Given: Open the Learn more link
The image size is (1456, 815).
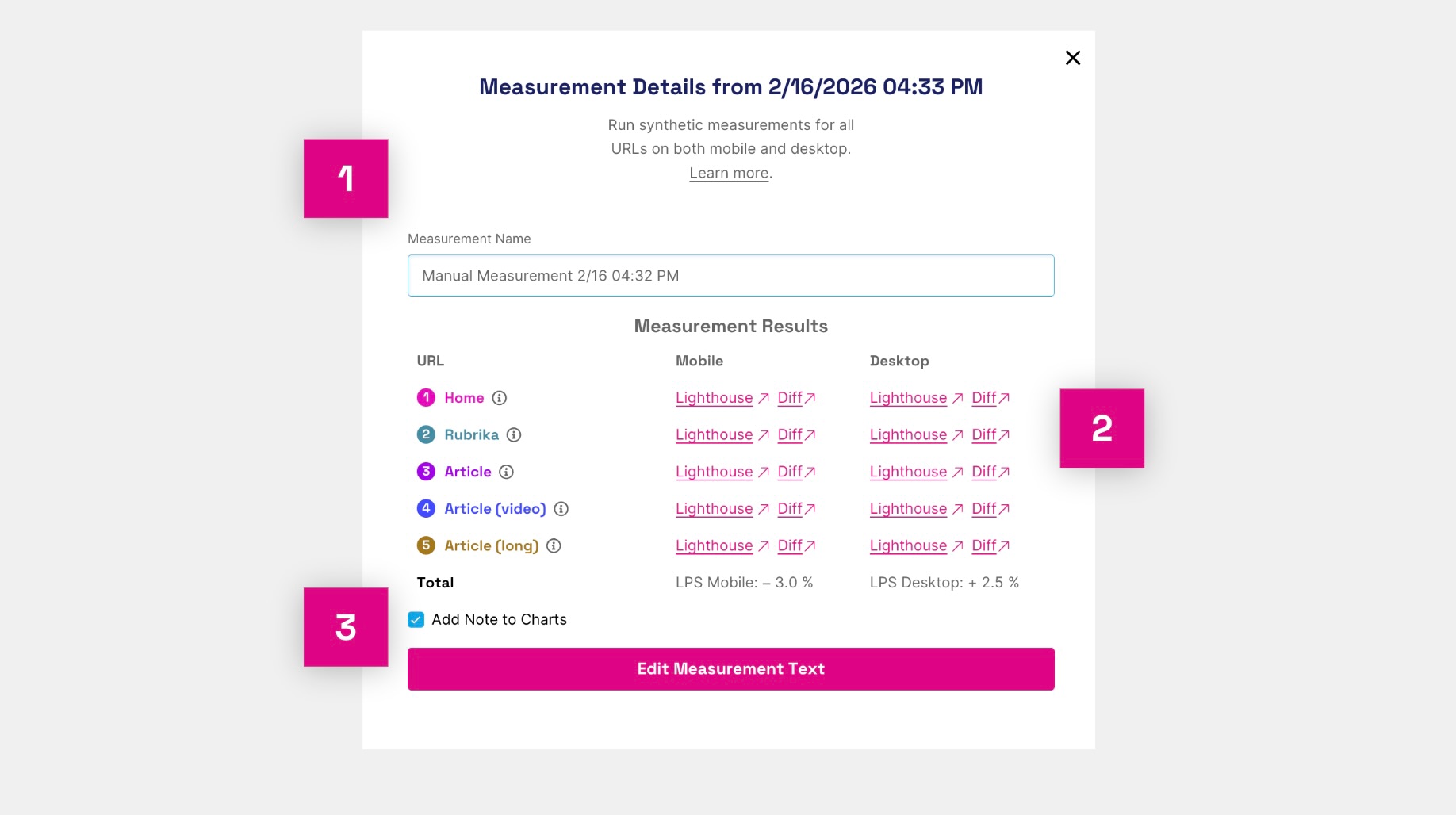Looking at the screenshot, I should pyautogui.click(x=728, y=173).
